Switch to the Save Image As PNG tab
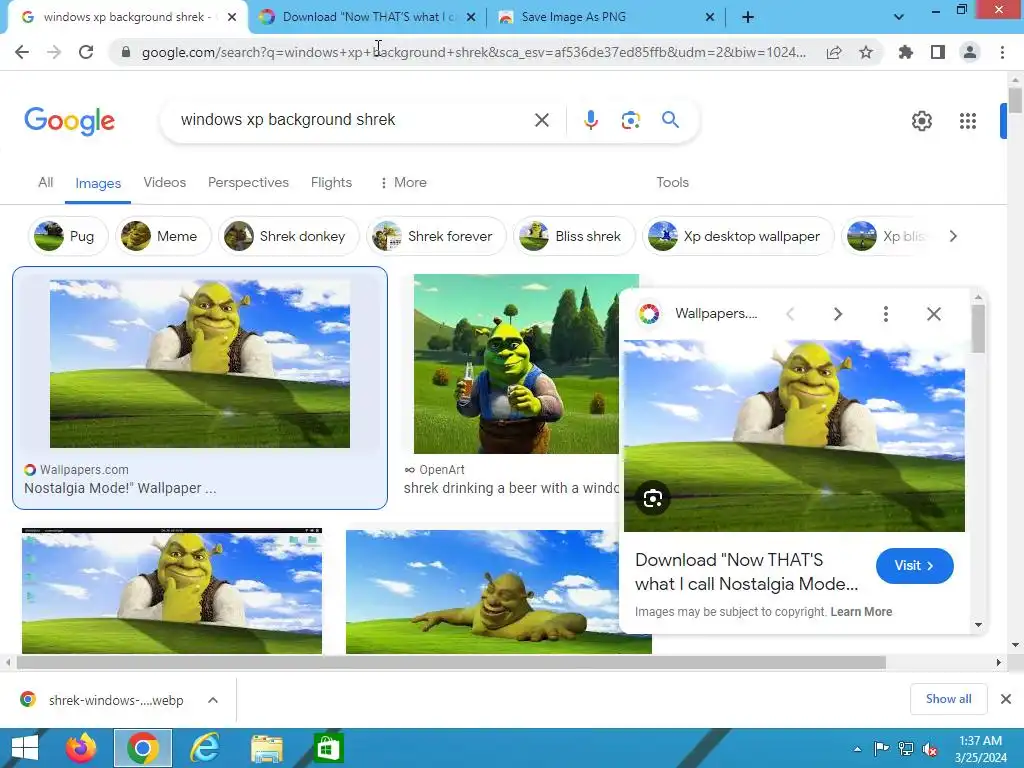Viewport: 1024px width, 768px height. pyautogui.click(x=573, y=17)
